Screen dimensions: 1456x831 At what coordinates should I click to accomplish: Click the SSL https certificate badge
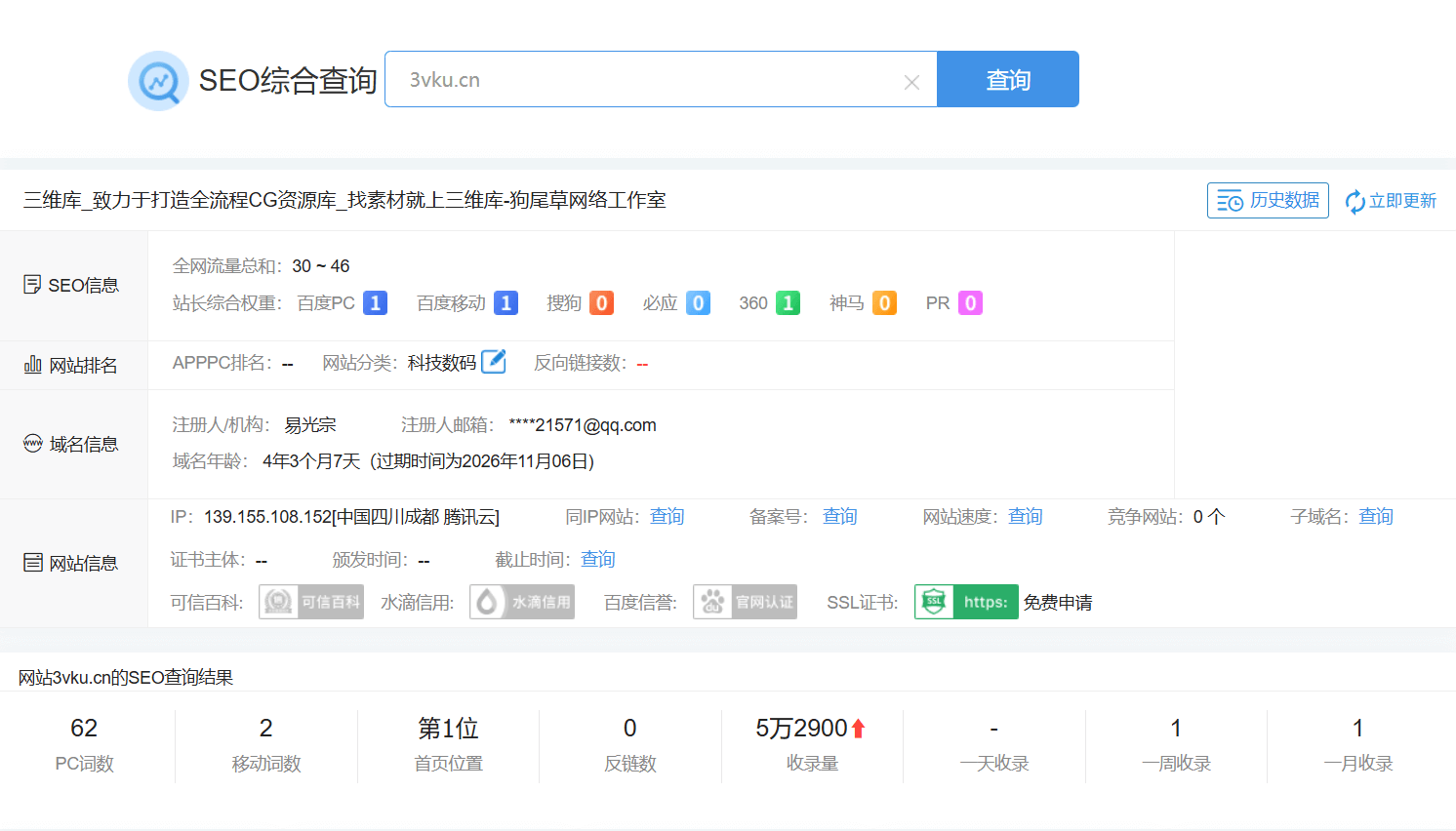(966, 602)
